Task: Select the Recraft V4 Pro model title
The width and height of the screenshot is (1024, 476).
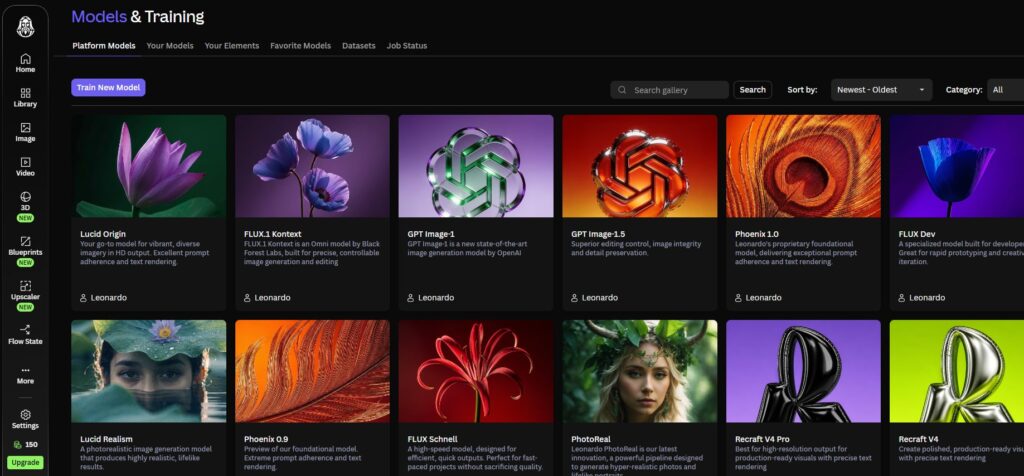Action: tap(762, 439)
